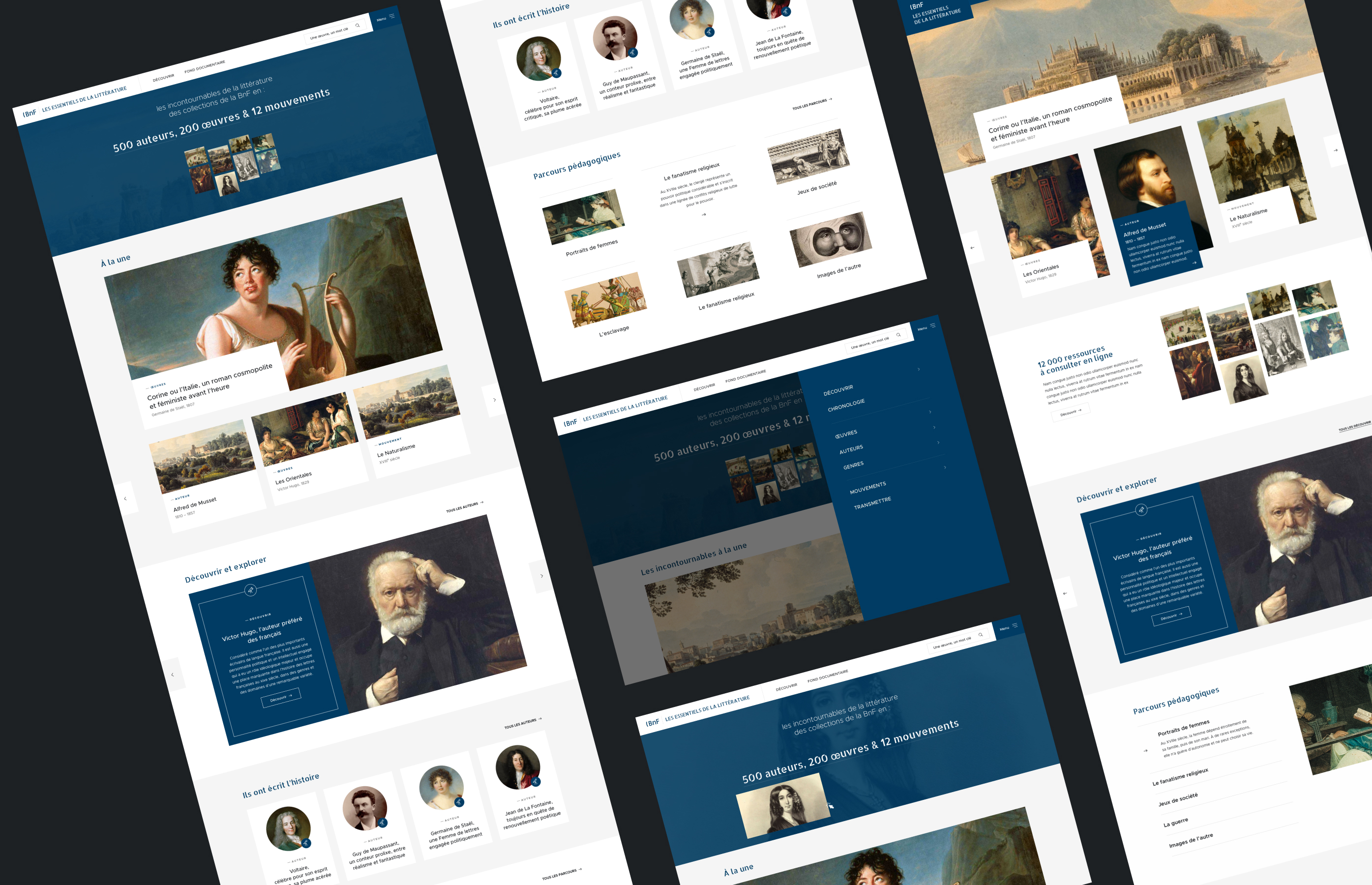
Task: Click Découvrir button in Victor Hugo card, right mockup
Action: point(1171,616)
